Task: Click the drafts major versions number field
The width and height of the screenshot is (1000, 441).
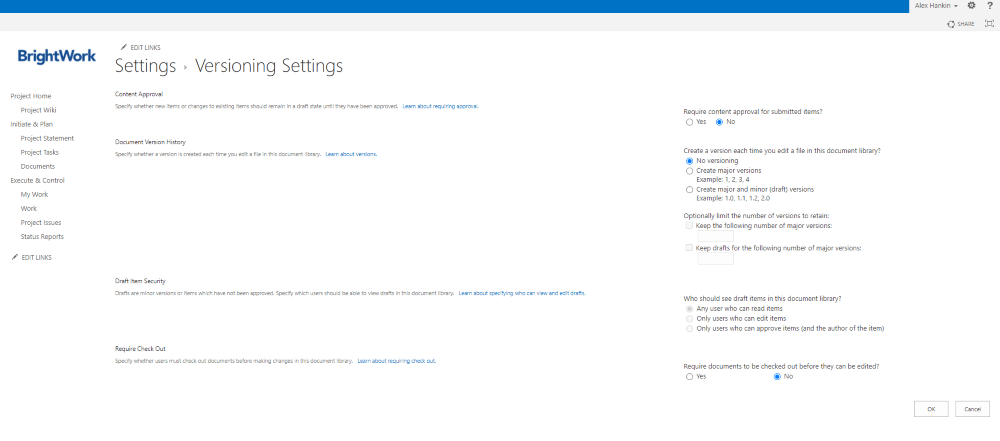Action: tap(714, 259)
